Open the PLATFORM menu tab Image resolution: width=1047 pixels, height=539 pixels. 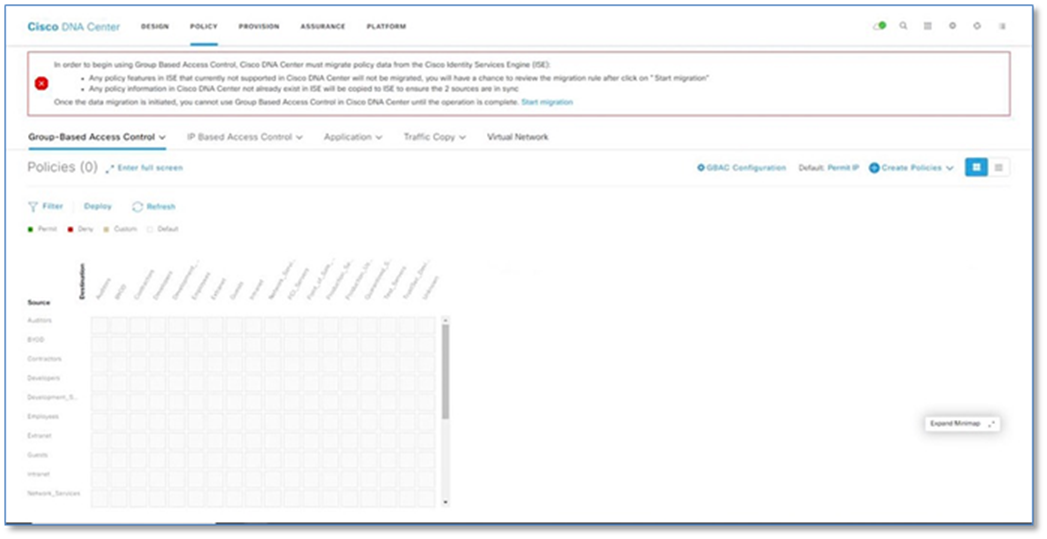pos(386,27)
